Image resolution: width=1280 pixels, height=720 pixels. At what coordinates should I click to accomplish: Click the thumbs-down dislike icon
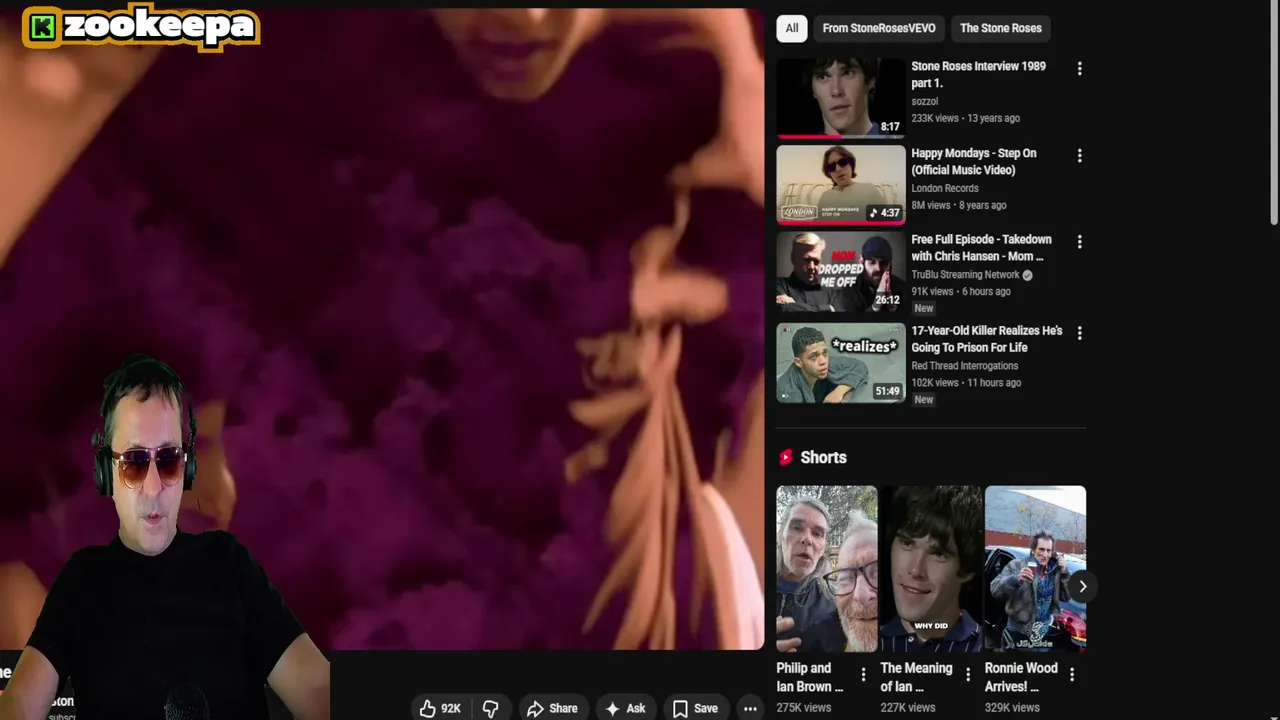490,708
